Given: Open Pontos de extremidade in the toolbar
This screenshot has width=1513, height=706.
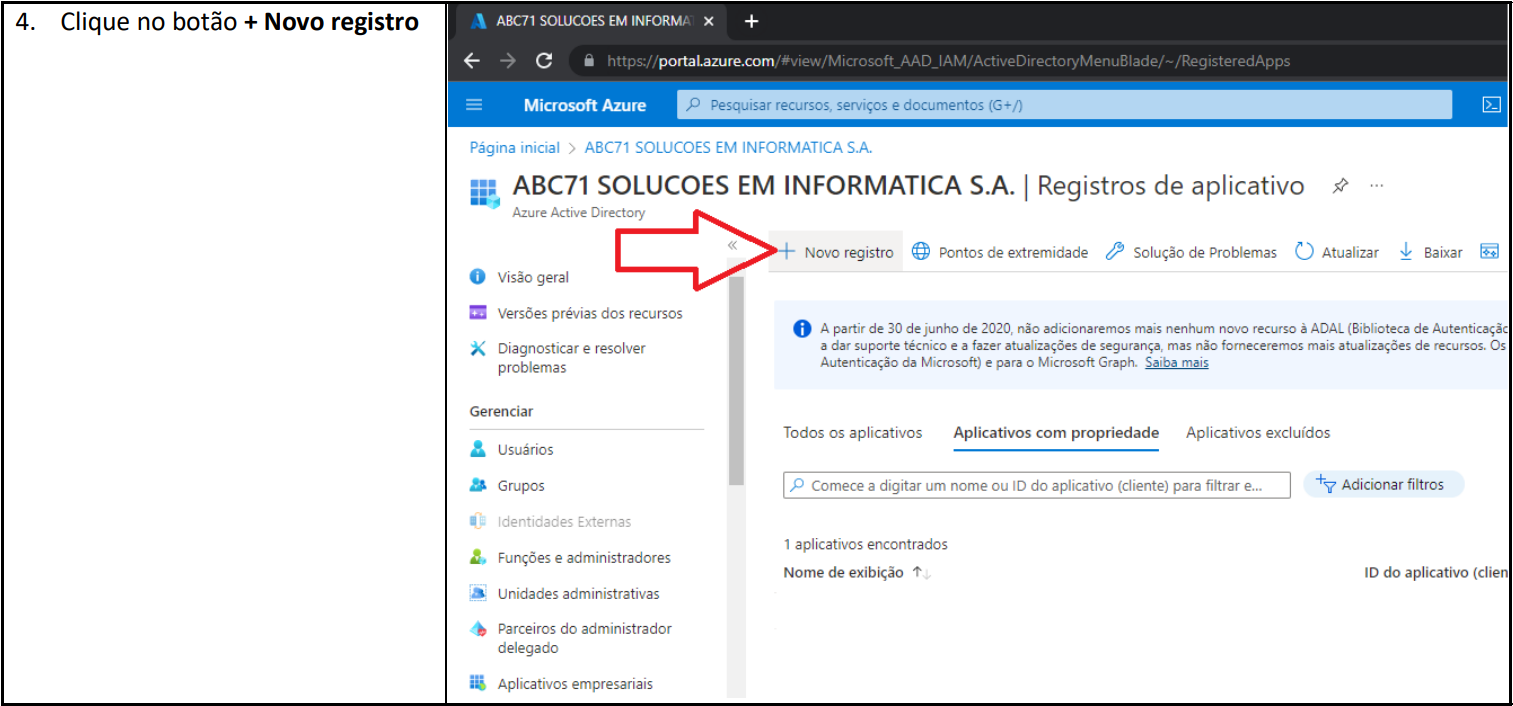Looking at the screenshot, I should (x=1000, y=252).
